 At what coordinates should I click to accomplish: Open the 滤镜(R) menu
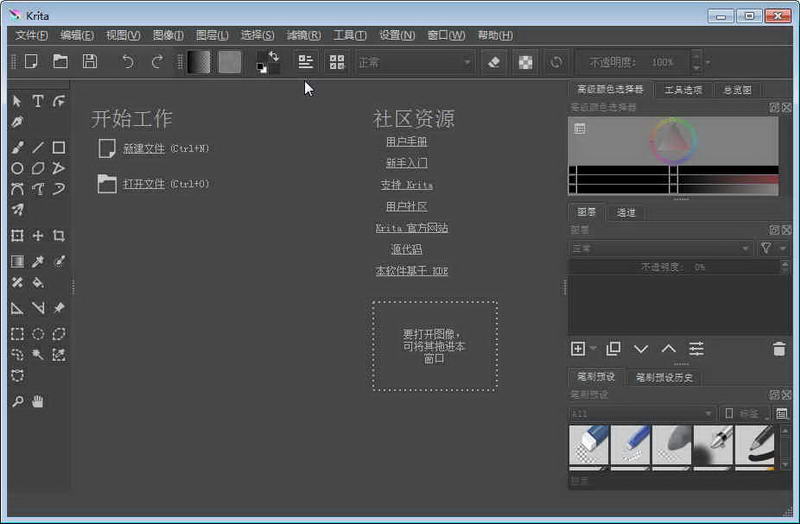(x=304, y=35)
